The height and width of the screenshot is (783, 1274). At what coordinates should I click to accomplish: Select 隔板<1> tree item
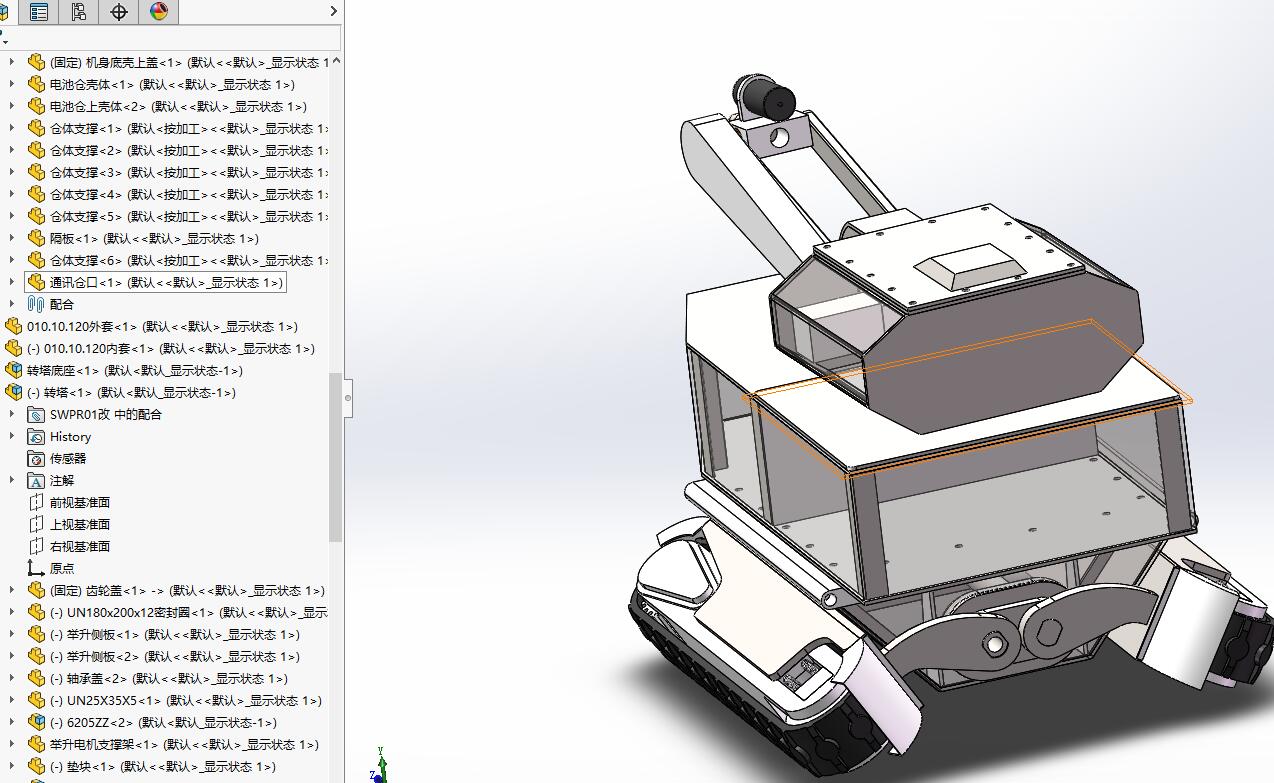click(154, 238)
